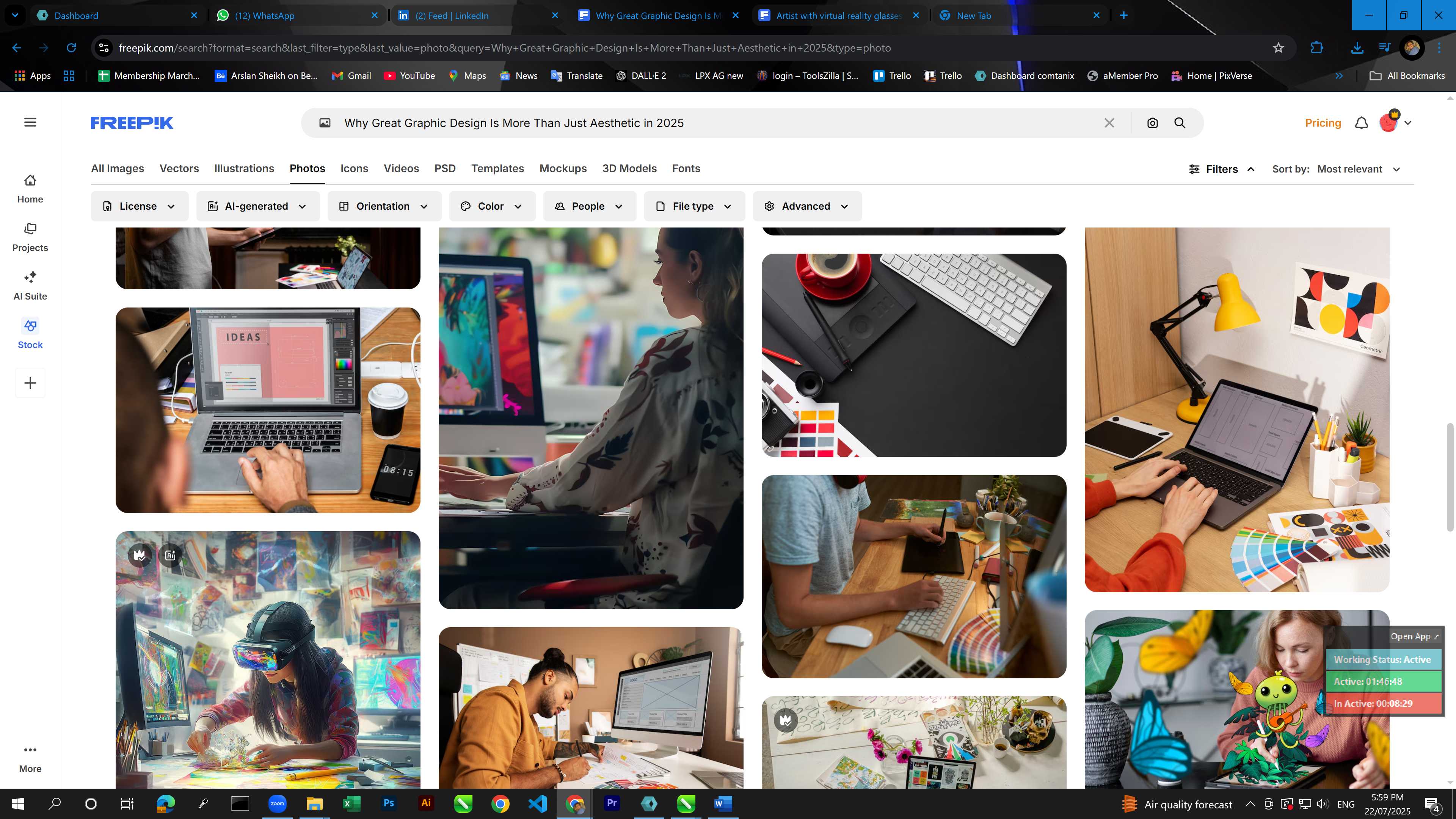This screenshot has height=819, width=1456.
Task: Open Excel from the taskbar
Action: pos(351,803)
